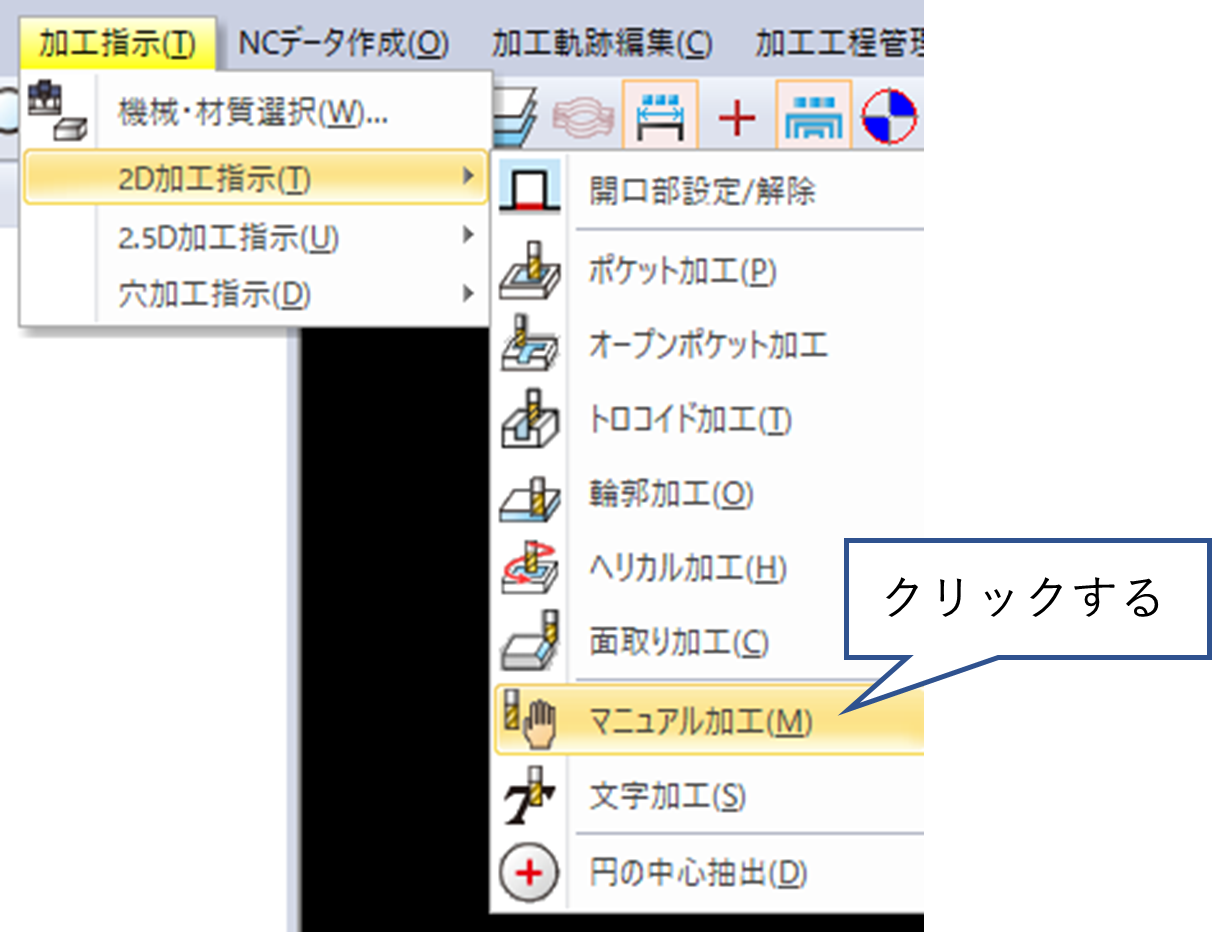Choose オープンポケット加工 entry
This screenshot has height=932, width=1212.
click(709, 346)
